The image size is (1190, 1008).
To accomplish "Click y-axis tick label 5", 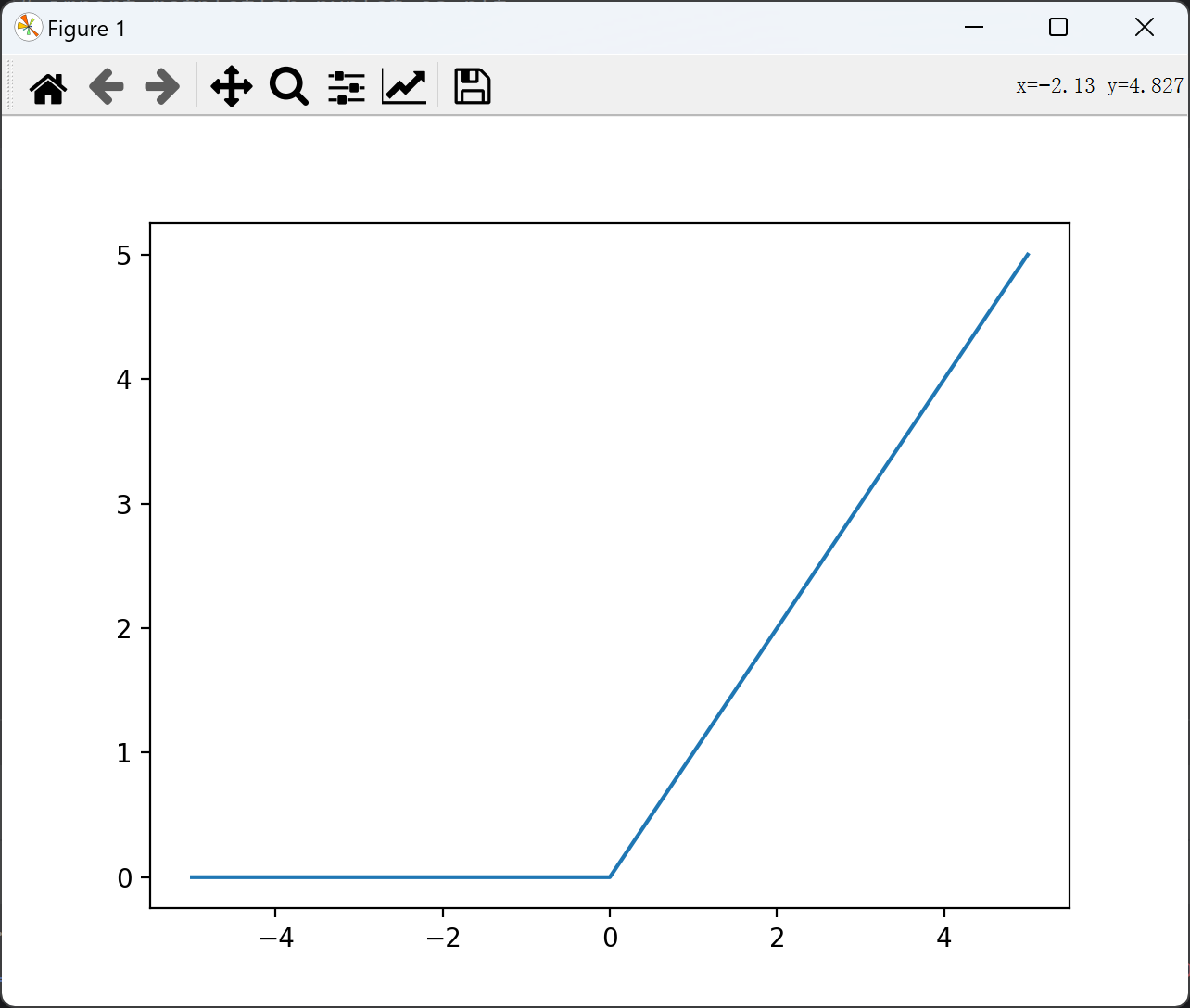I will [124, 256].
